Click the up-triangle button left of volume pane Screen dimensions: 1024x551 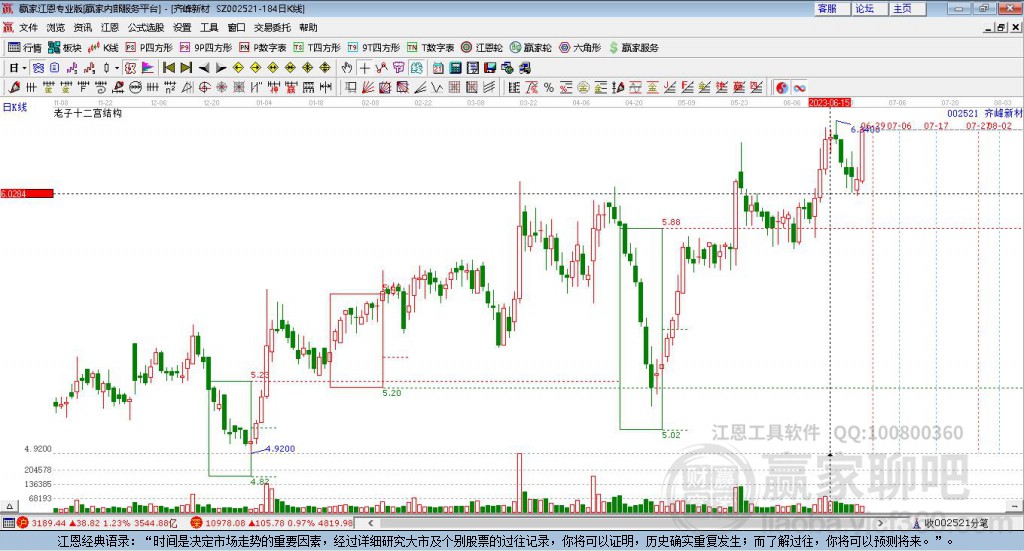pyautogui.click(x=9, y=506)
